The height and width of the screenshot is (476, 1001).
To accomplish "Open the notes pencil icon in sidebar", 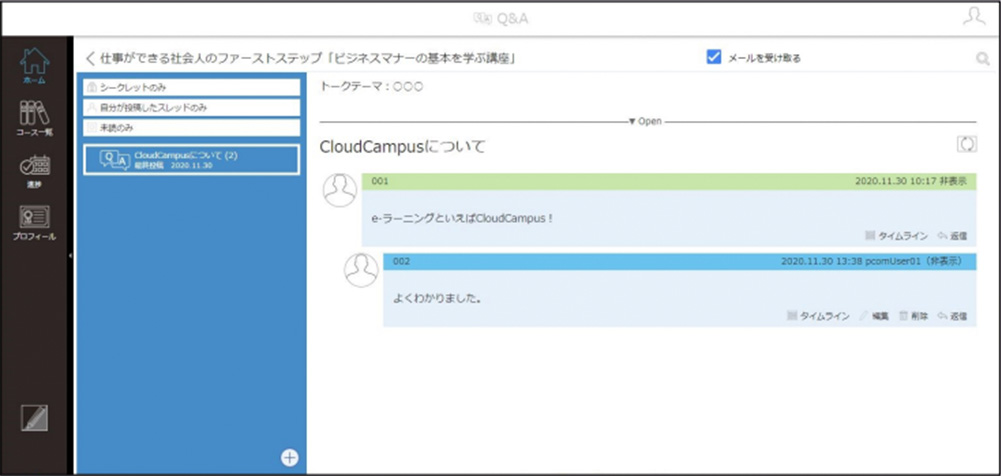I will pos(34,418).
